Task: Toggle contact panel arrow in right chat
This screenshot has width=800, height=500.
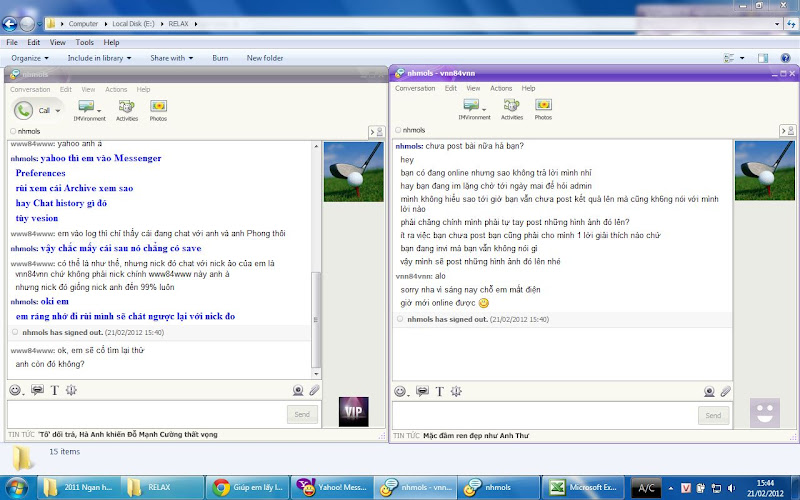Action: point(787,131)
